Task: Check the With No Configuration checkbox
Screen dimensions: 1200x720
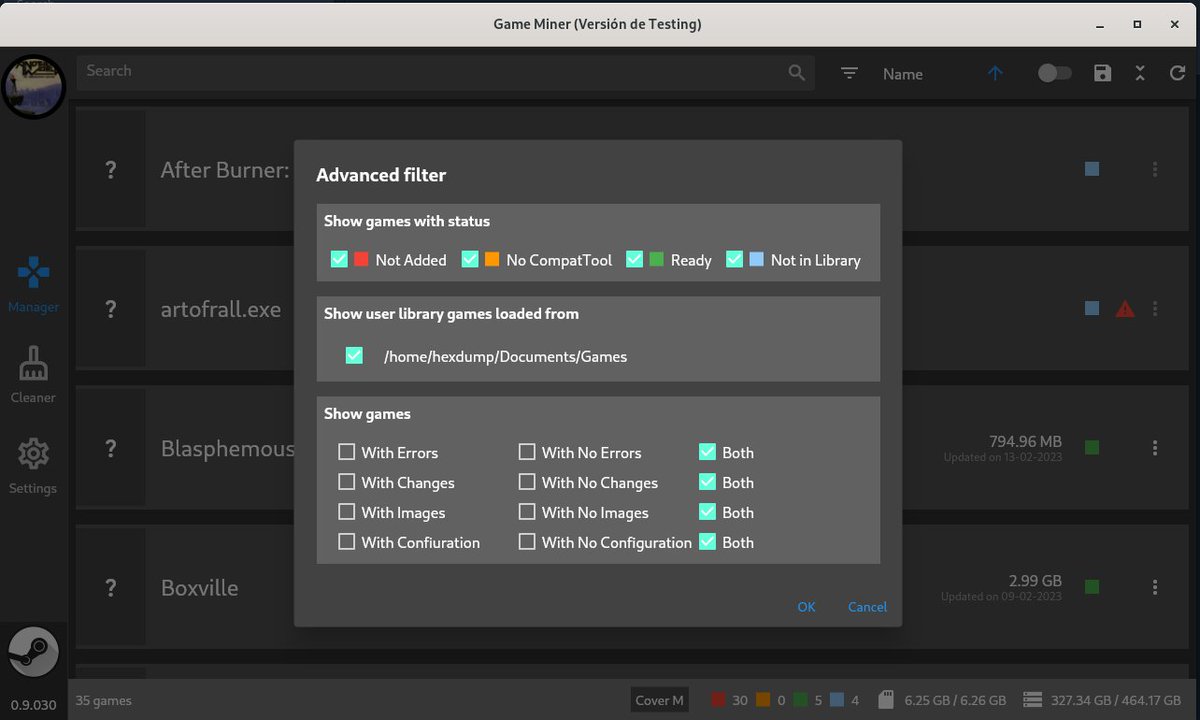Action: click(527, 542)
